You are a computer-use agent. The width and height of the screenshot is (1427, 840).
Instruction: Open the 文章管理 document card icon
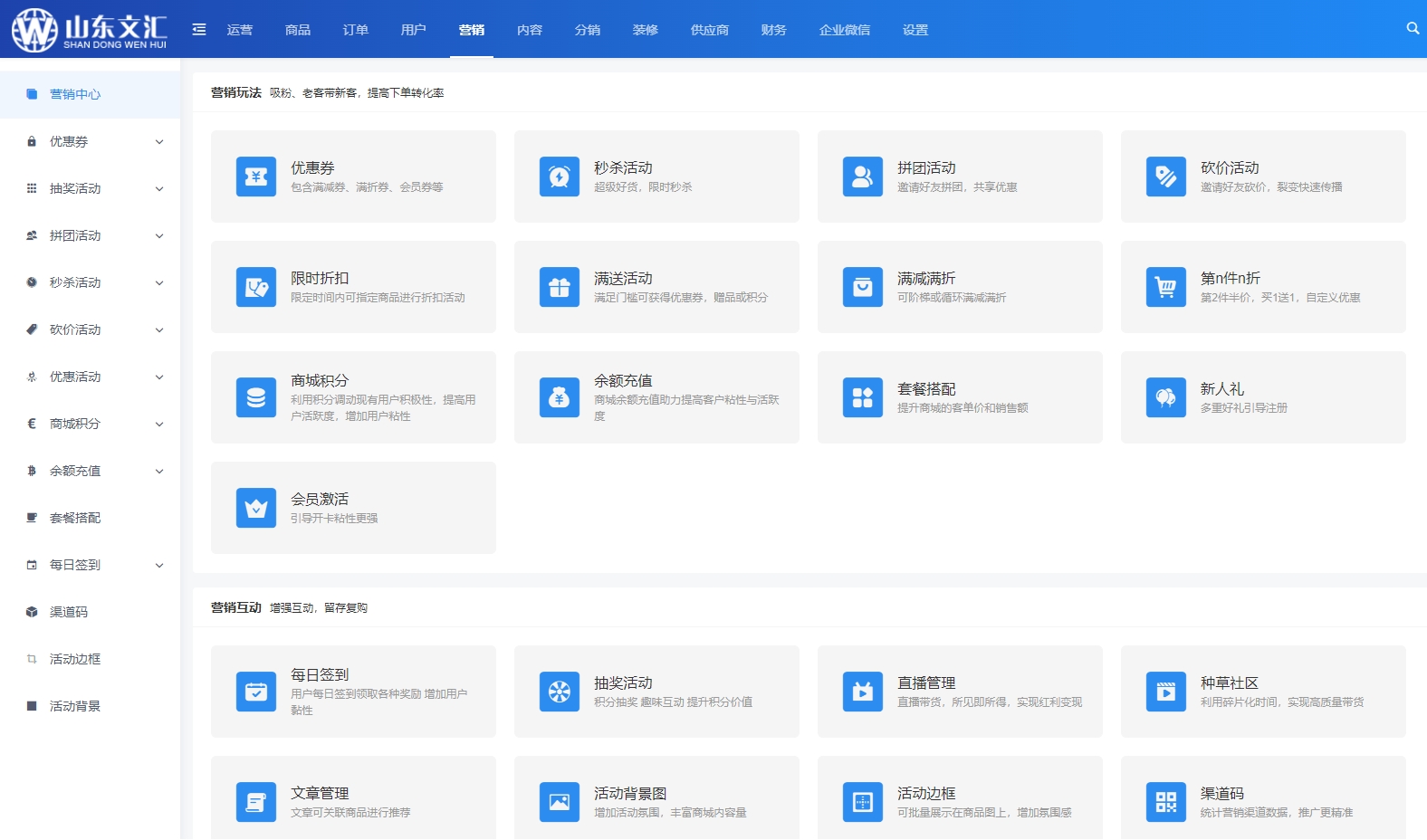coord(256,802)
